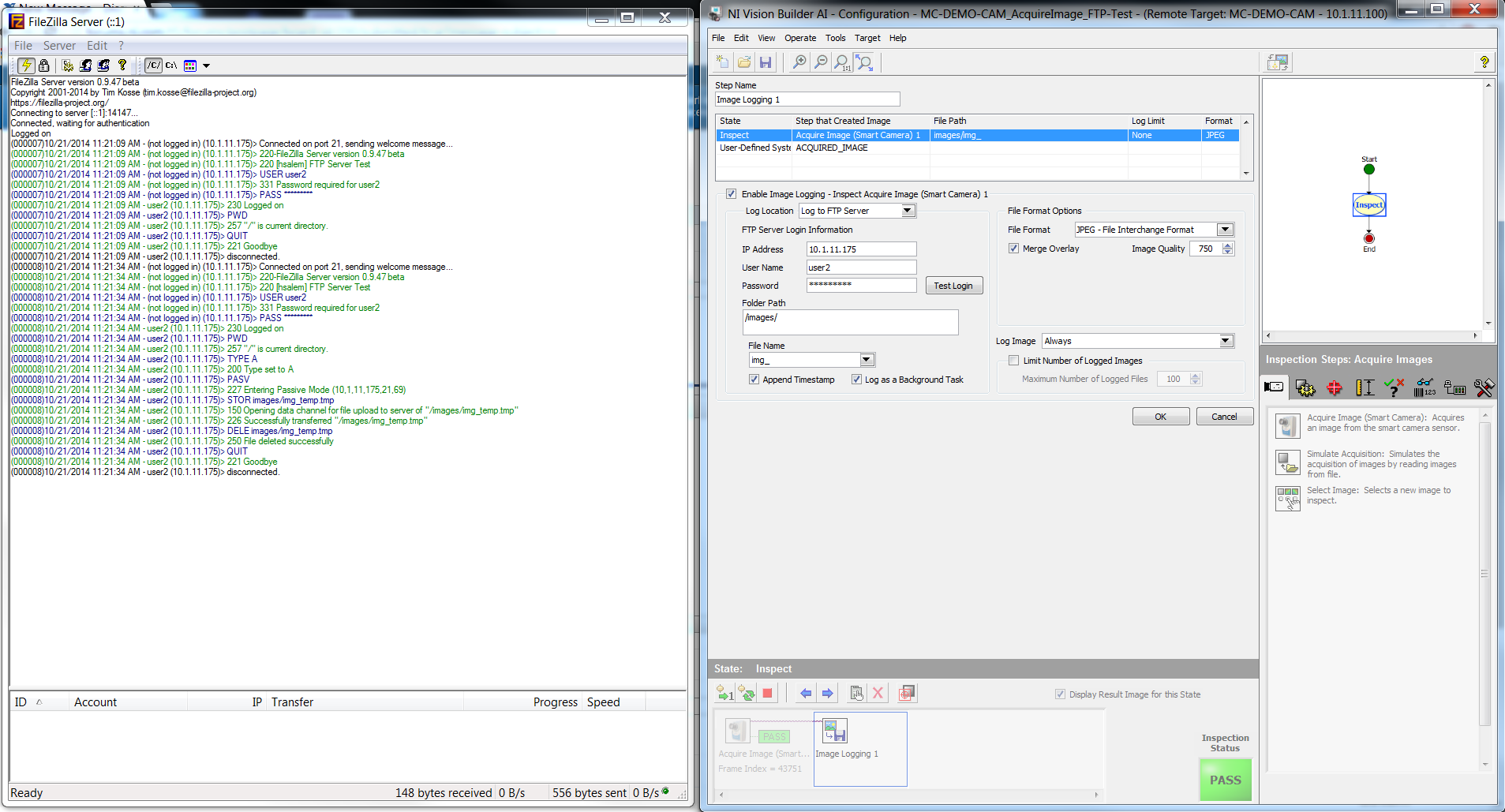Select the Check for Presence tab

(1395, 387)
